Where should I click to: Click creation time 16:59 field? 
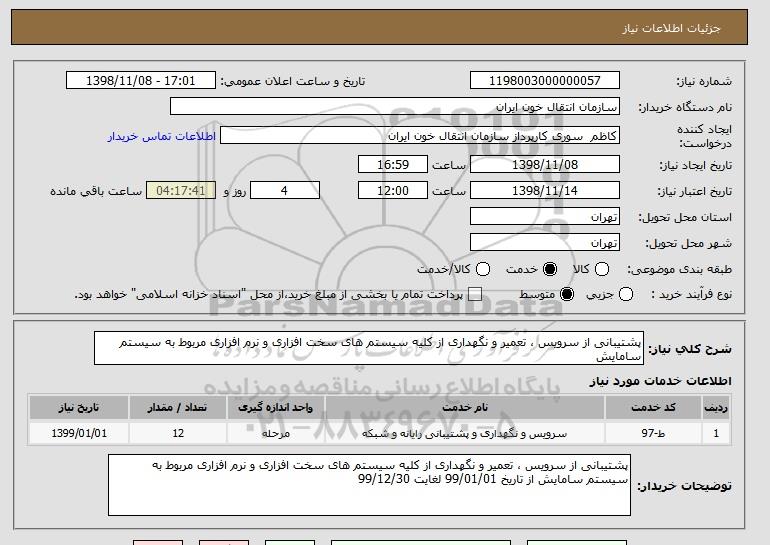click(393, 164)
